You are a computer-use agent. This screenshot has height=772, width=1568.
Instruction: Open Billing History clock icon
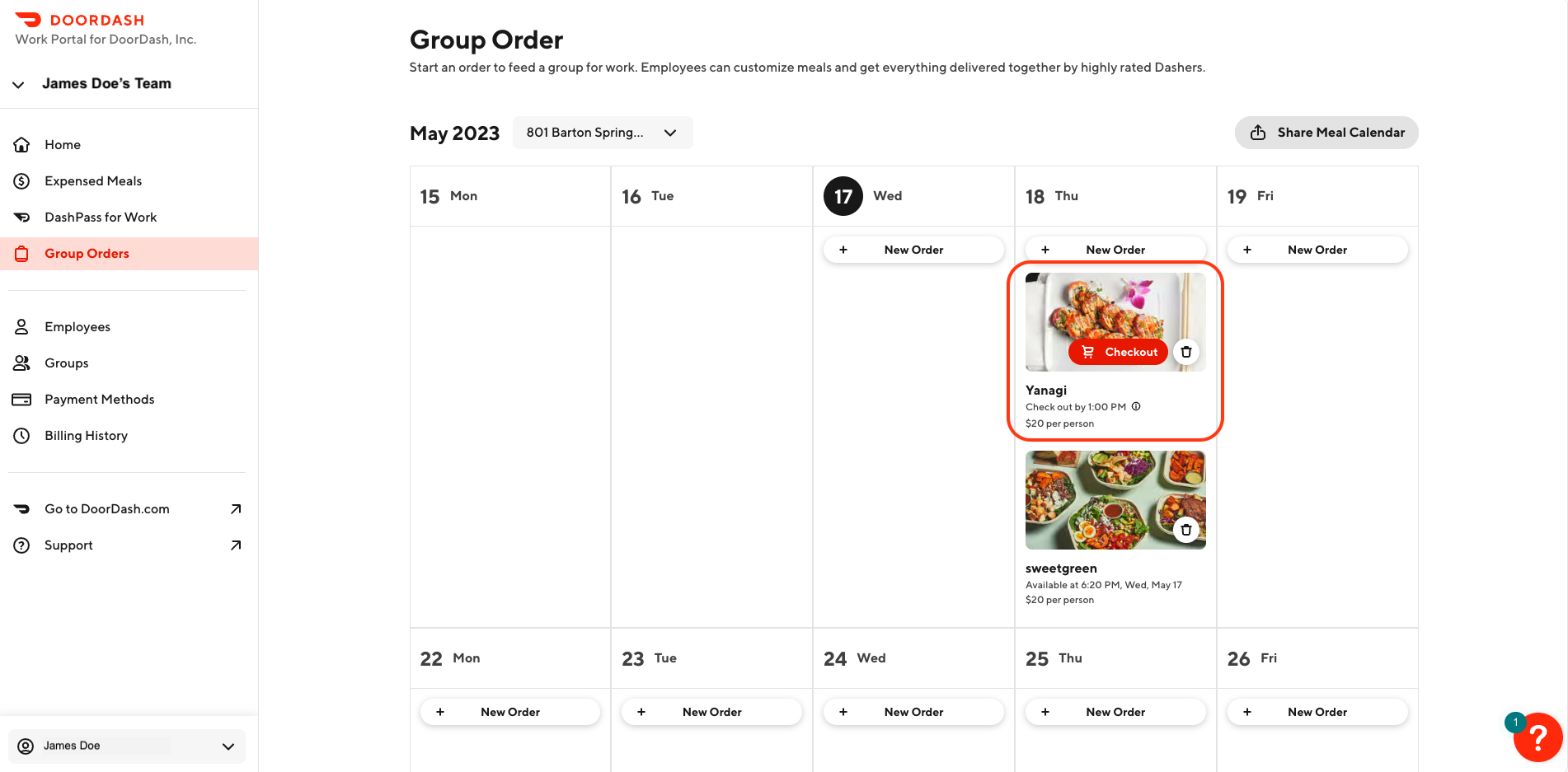coord(22,435)
